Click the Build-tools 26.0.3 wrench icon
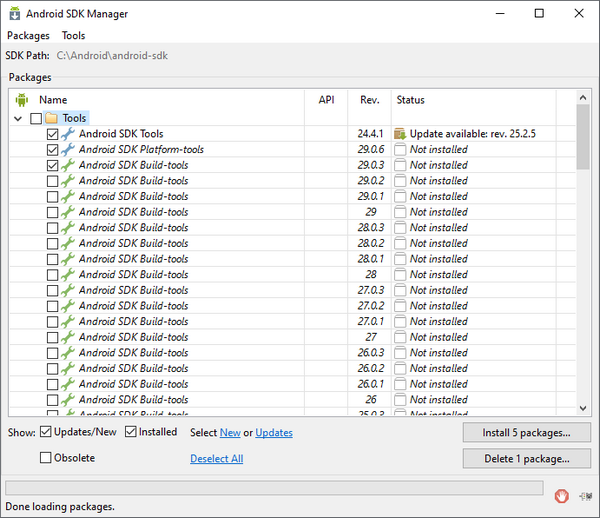 (x=68, y=353)
